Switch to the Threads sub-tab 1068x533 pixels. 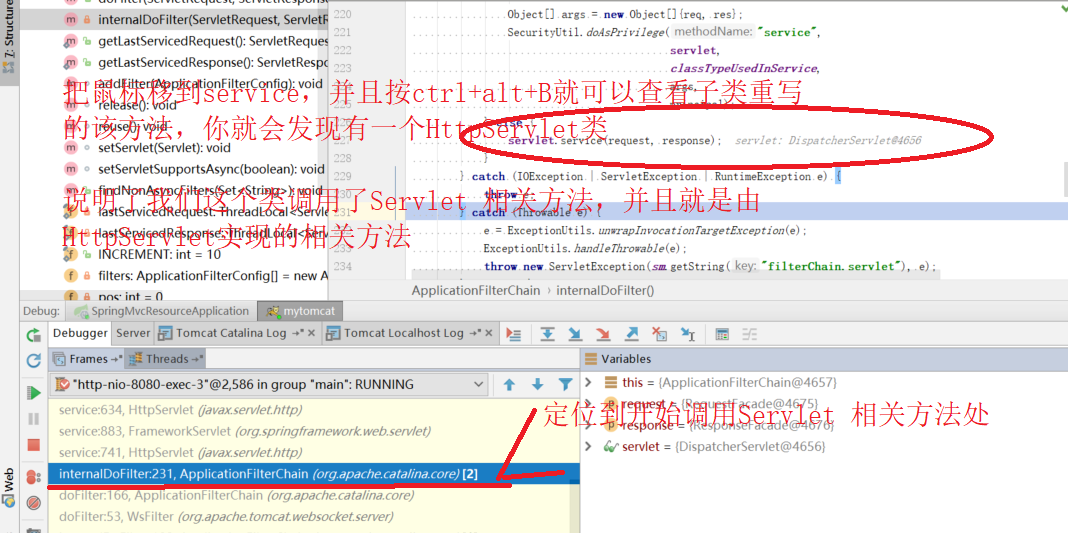pos(166,359)
